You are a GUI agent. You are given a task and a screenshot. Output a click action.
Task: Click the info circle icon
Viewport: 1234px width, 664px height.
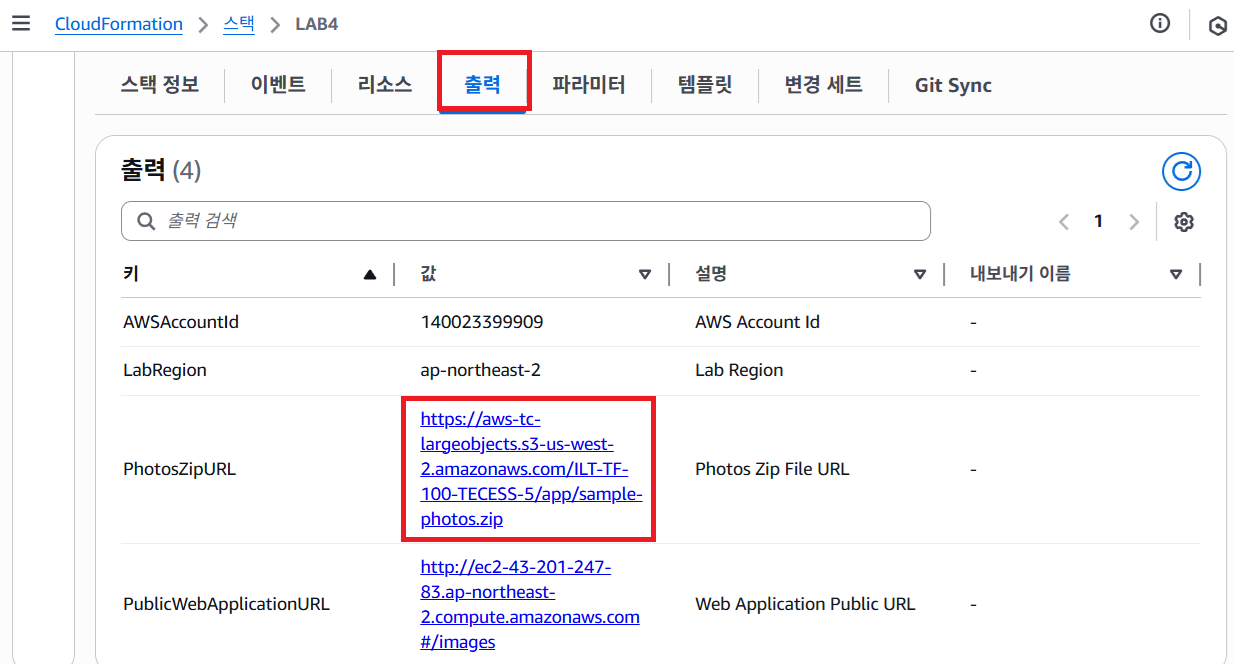tap(1160, 24)
